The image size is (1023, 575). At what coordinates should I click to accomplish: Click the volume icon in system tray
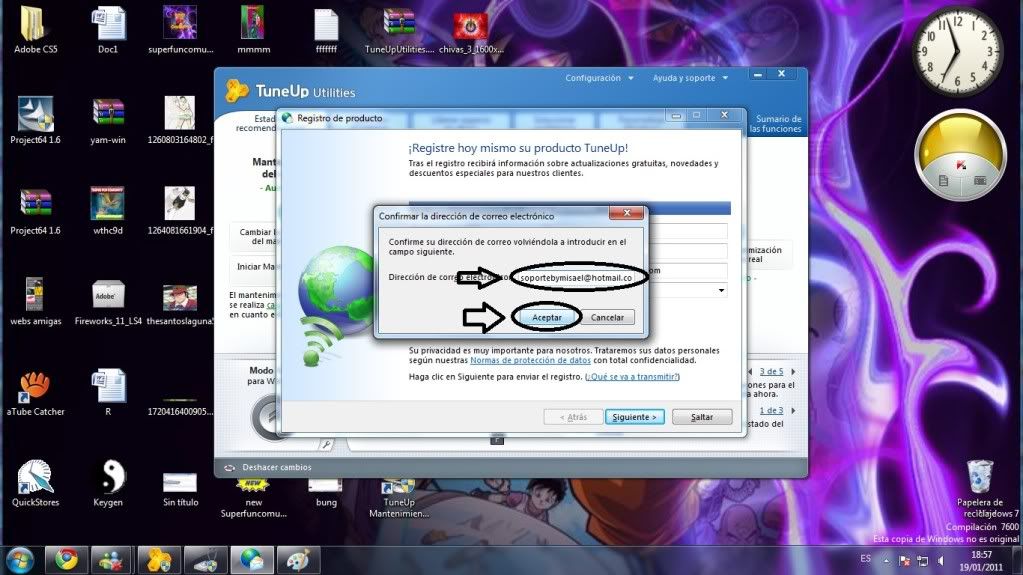click(x=940, y=560)
